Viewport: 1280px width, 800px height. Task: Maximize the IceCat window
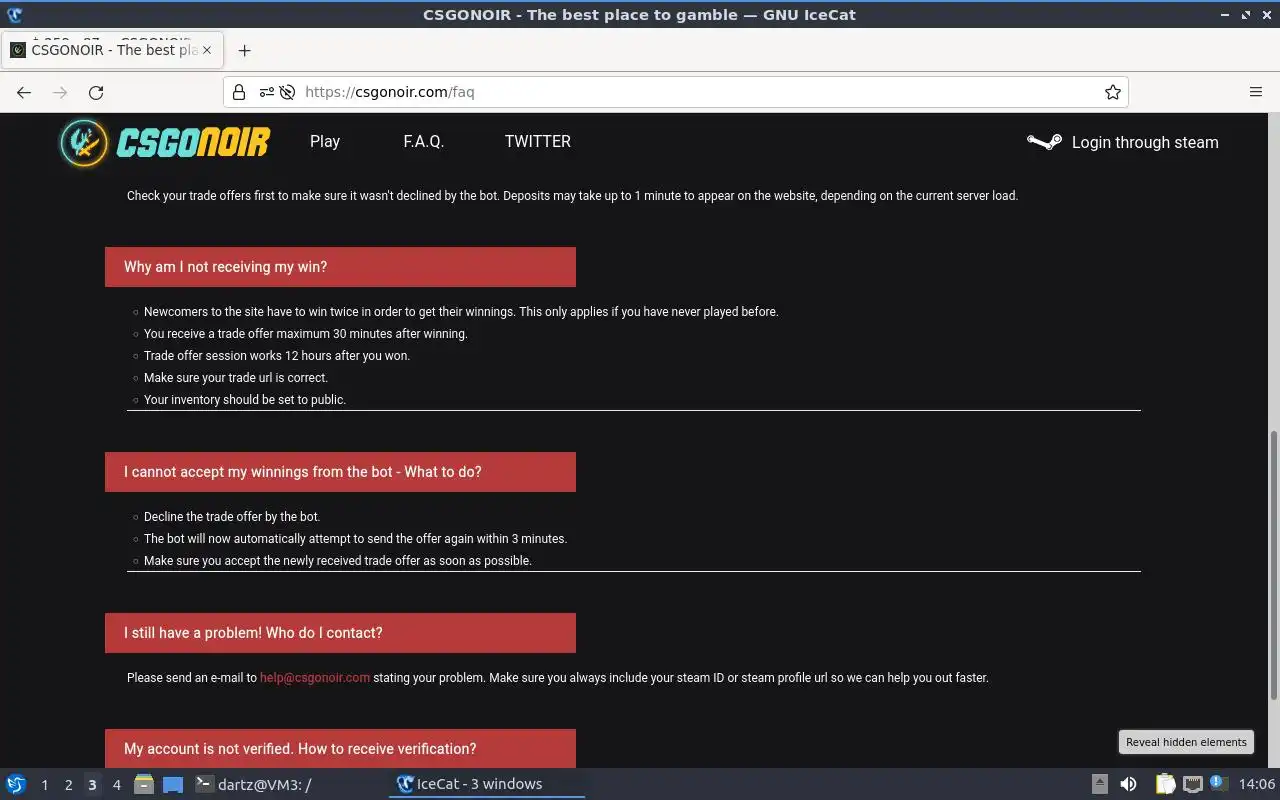(x=1246, y=14)
